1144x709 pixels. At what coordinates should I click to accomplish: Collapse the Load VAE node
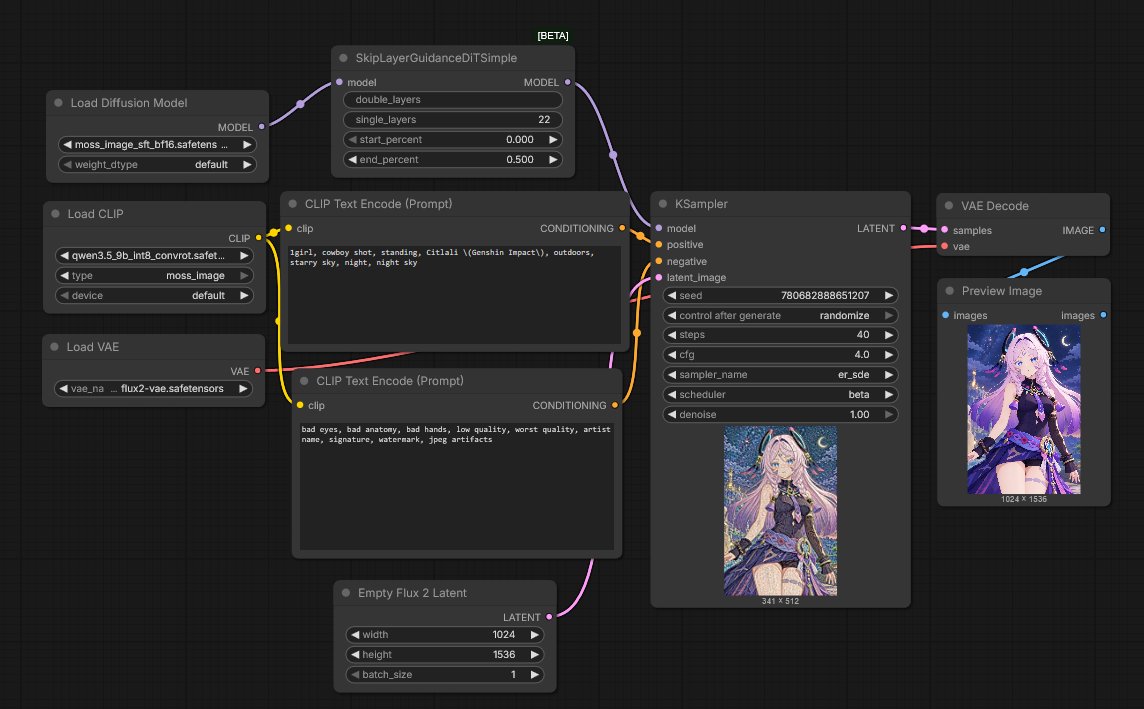coord(54,346)
